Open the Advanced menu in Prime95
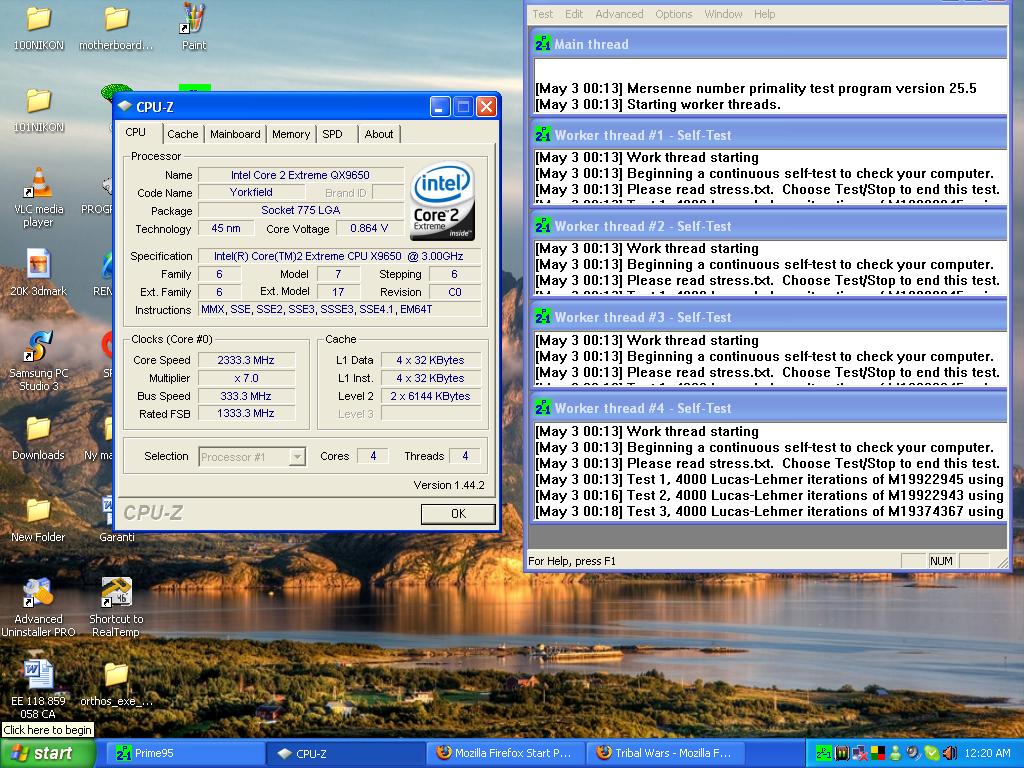 coord(619,14)
